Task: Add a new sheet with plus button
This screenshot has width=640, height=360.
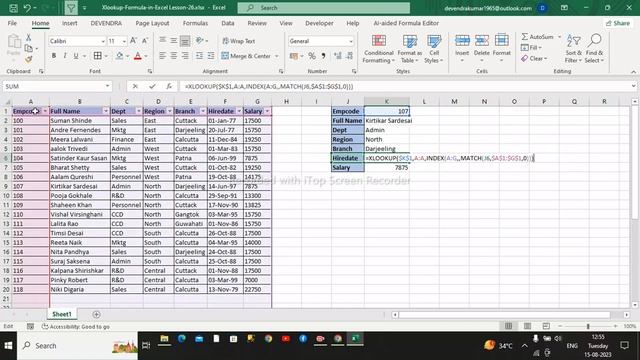Action: point(96,314)
